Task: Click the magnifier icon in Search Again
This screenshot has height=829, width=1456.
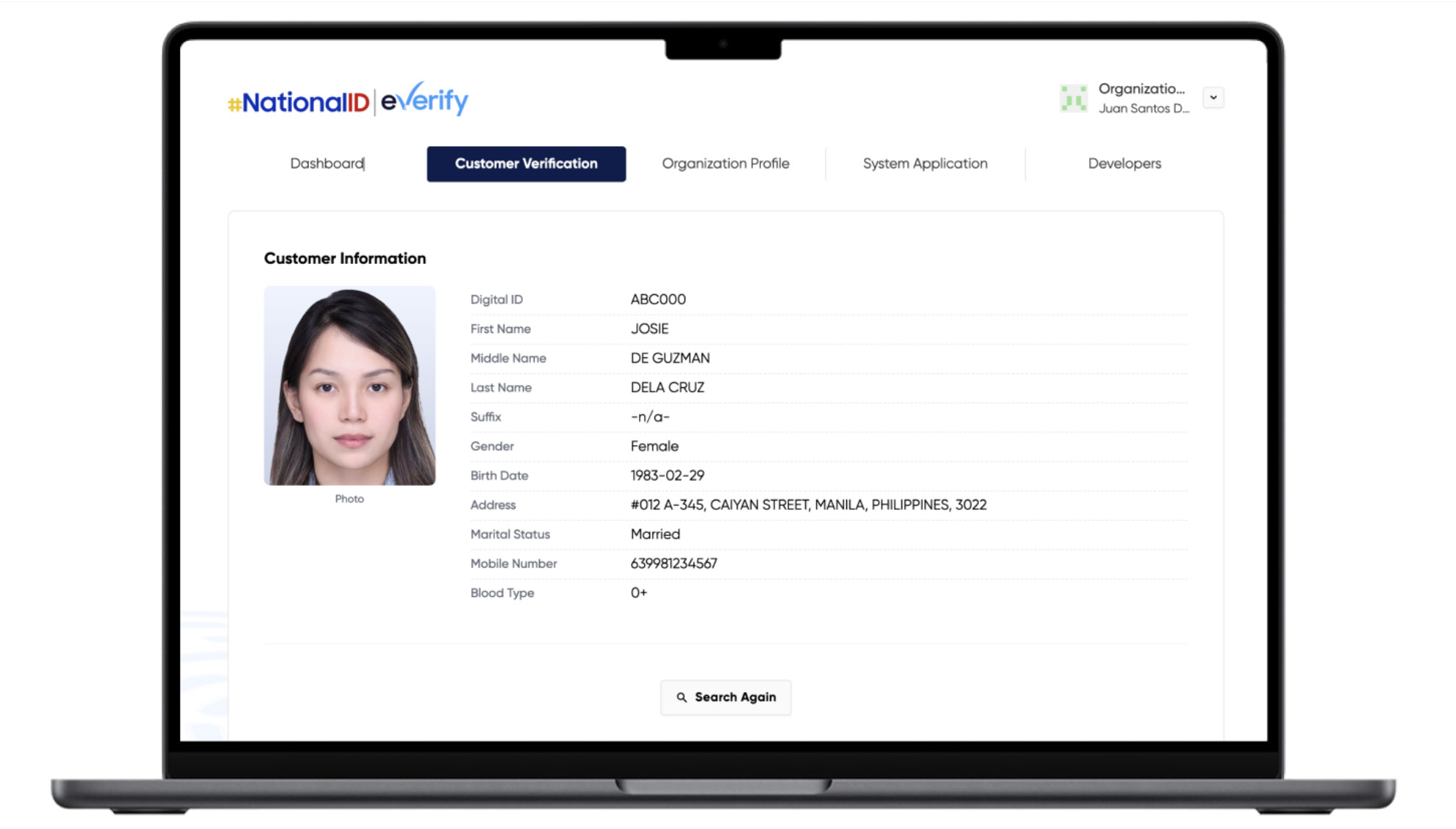Action: (682, 697)
